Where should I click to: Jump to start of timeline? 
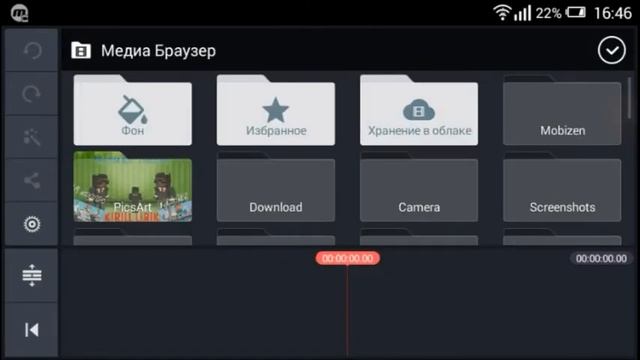click(x=32, y=330)
